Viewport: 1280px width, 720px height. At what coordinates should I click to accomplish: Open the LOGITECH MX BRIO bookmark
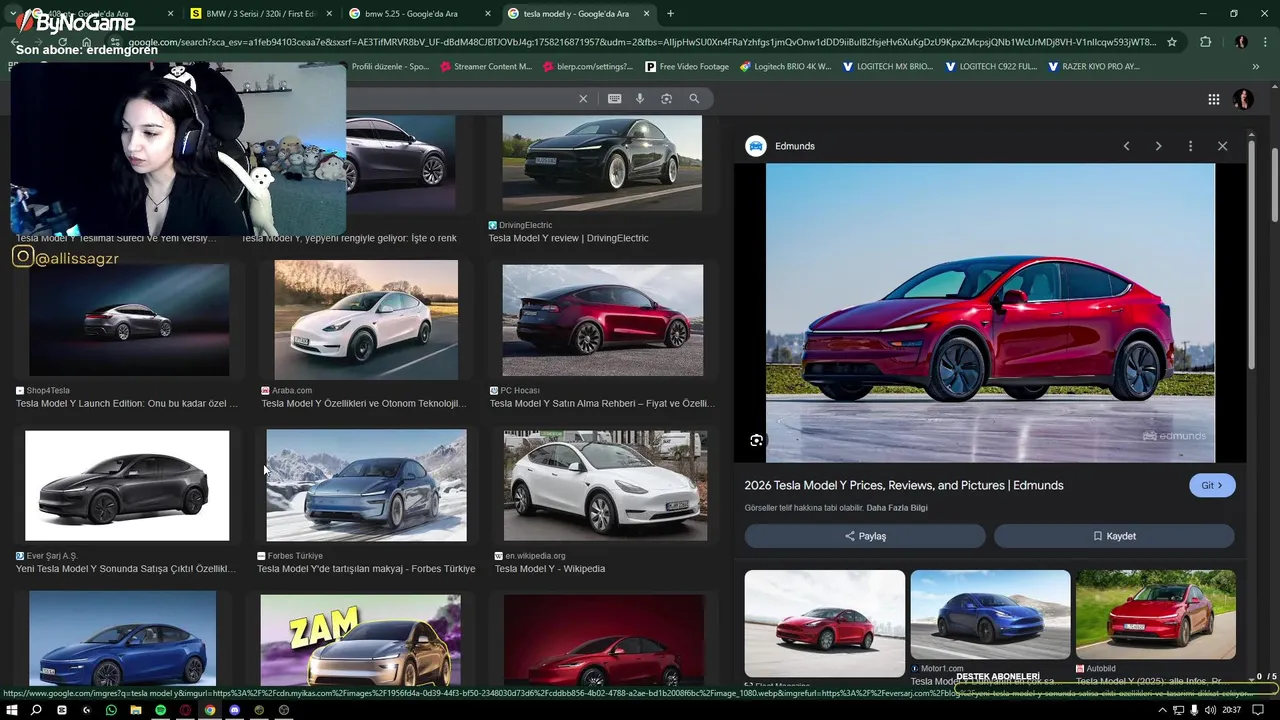pos(888,67)
